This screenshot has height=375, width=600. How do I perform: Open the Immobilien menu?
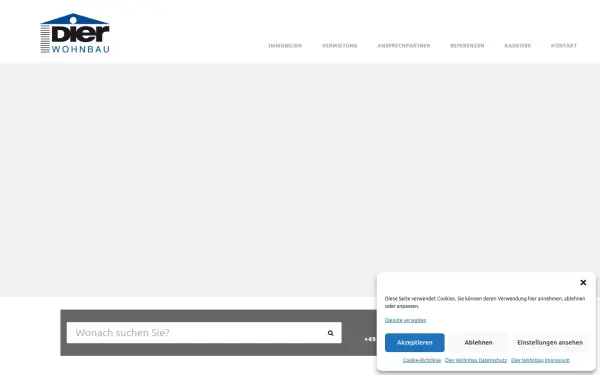click(285, 46)
